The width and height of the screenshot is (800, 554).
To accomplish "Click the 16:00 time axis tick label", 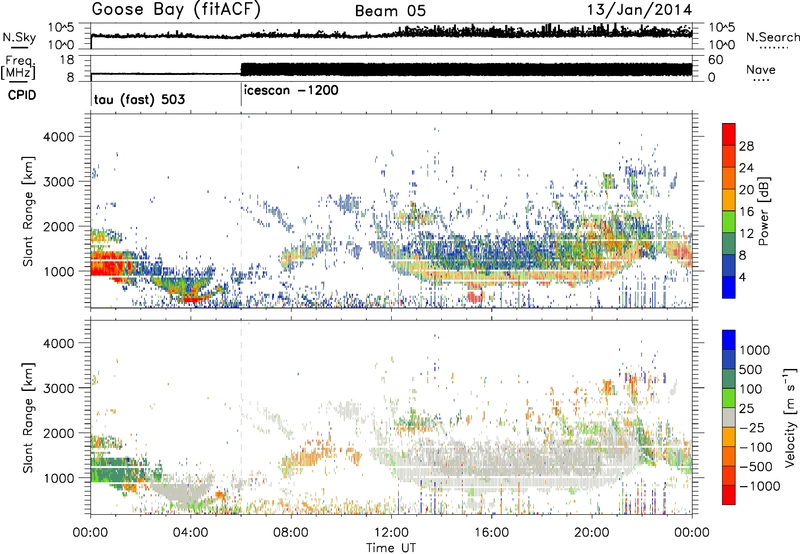I will coord(491,533).
